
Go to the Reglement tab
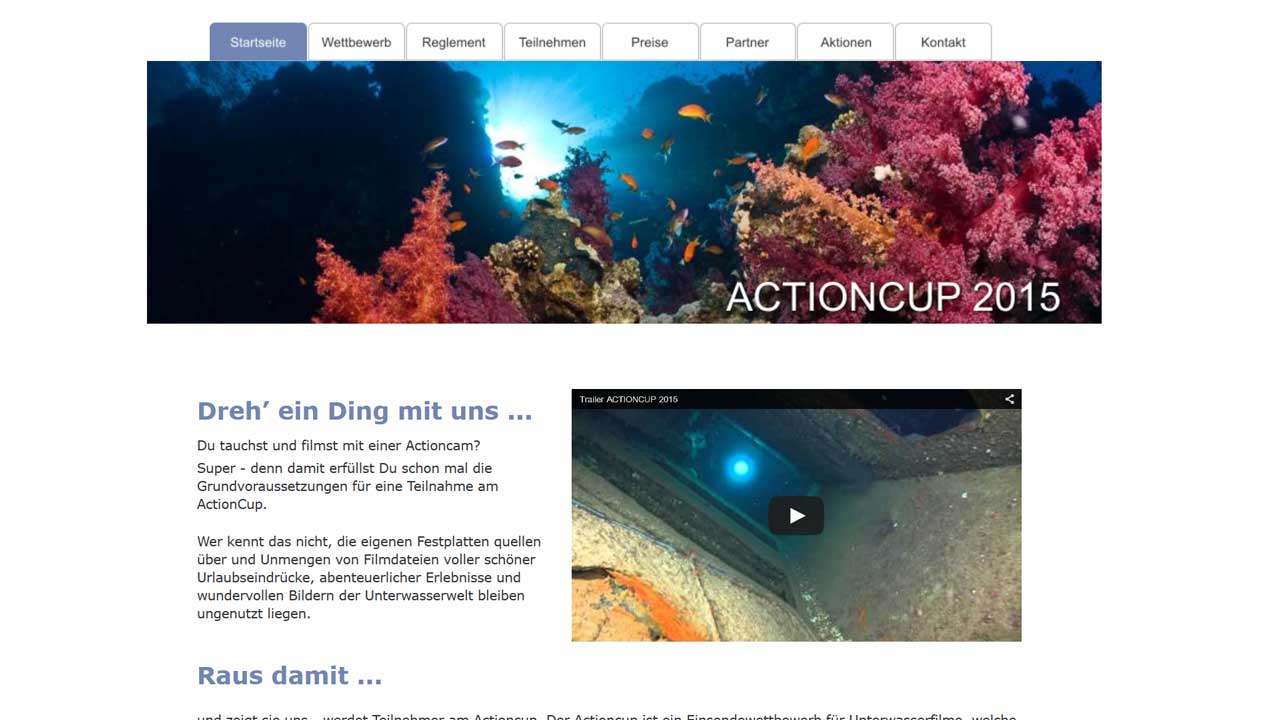454,43
